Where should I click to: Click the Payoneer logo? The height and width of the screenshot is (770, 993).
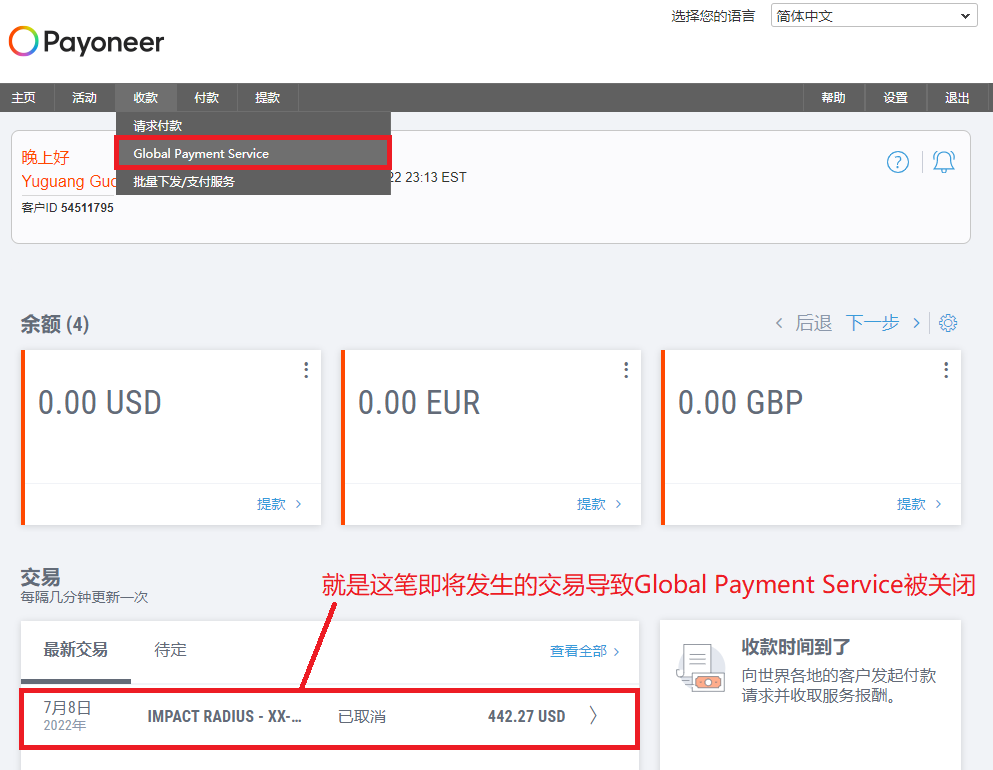click(86, 42)
